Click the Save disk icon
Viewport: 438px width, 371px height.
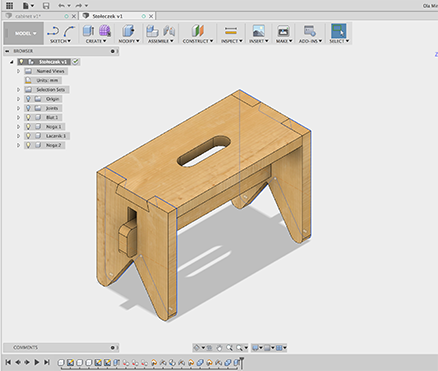tap(46, 6)
